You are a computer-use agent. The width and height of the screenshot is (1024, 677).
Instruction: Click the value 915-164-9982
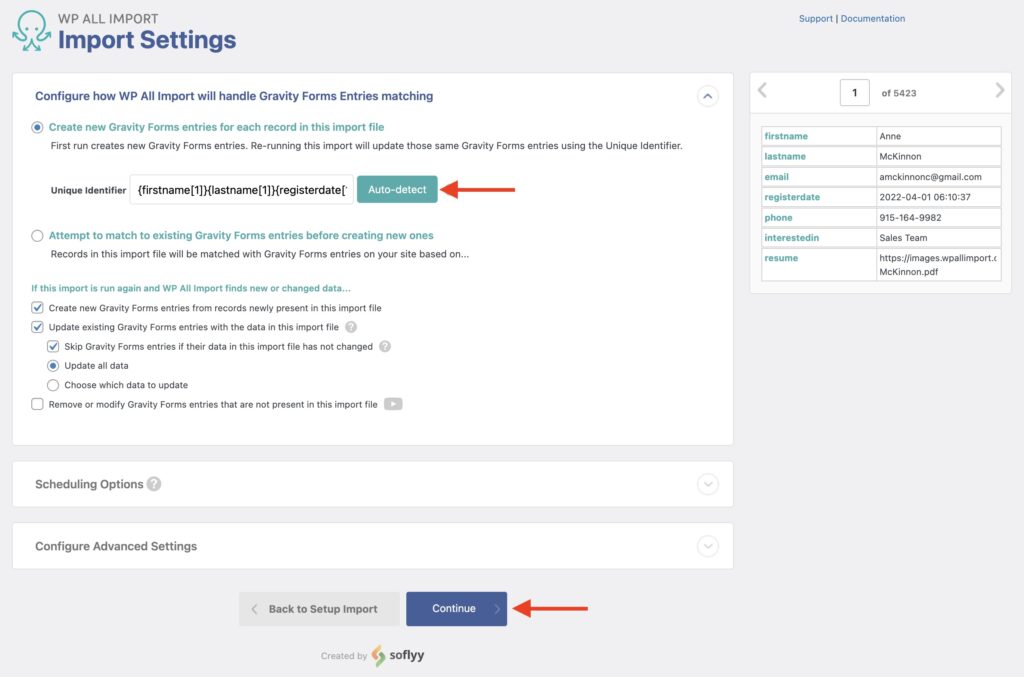[910, 217]
